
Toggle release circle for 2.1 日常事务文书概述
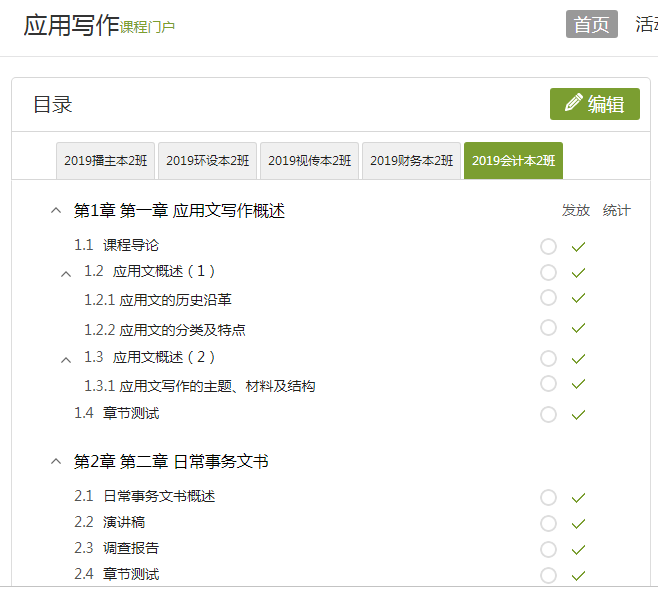(548, 497)
